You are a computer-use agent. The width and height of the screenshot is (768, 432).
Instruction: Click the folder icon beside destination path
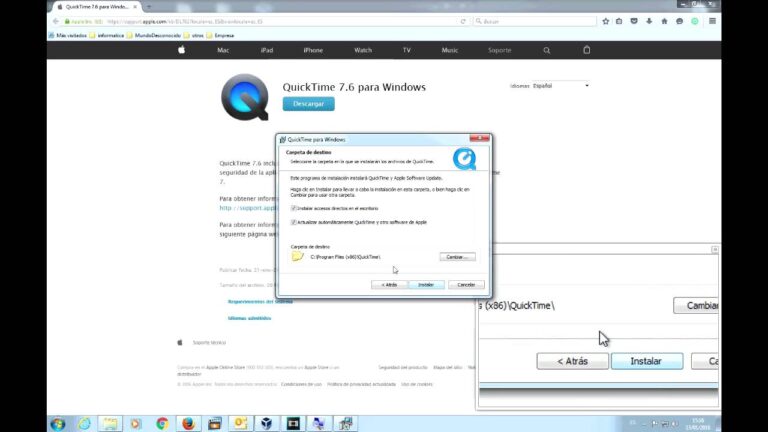297,256
